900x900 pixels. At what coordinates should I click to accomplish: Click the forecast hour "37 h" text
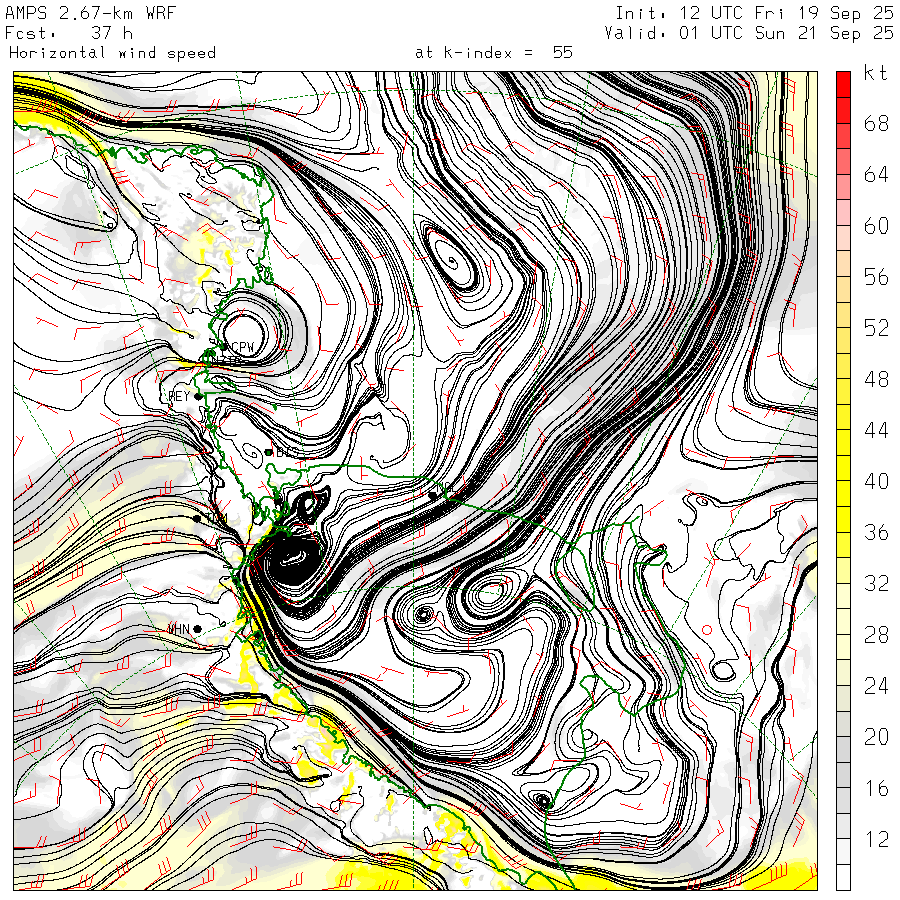pyautogui.click(x=112, y=33)
